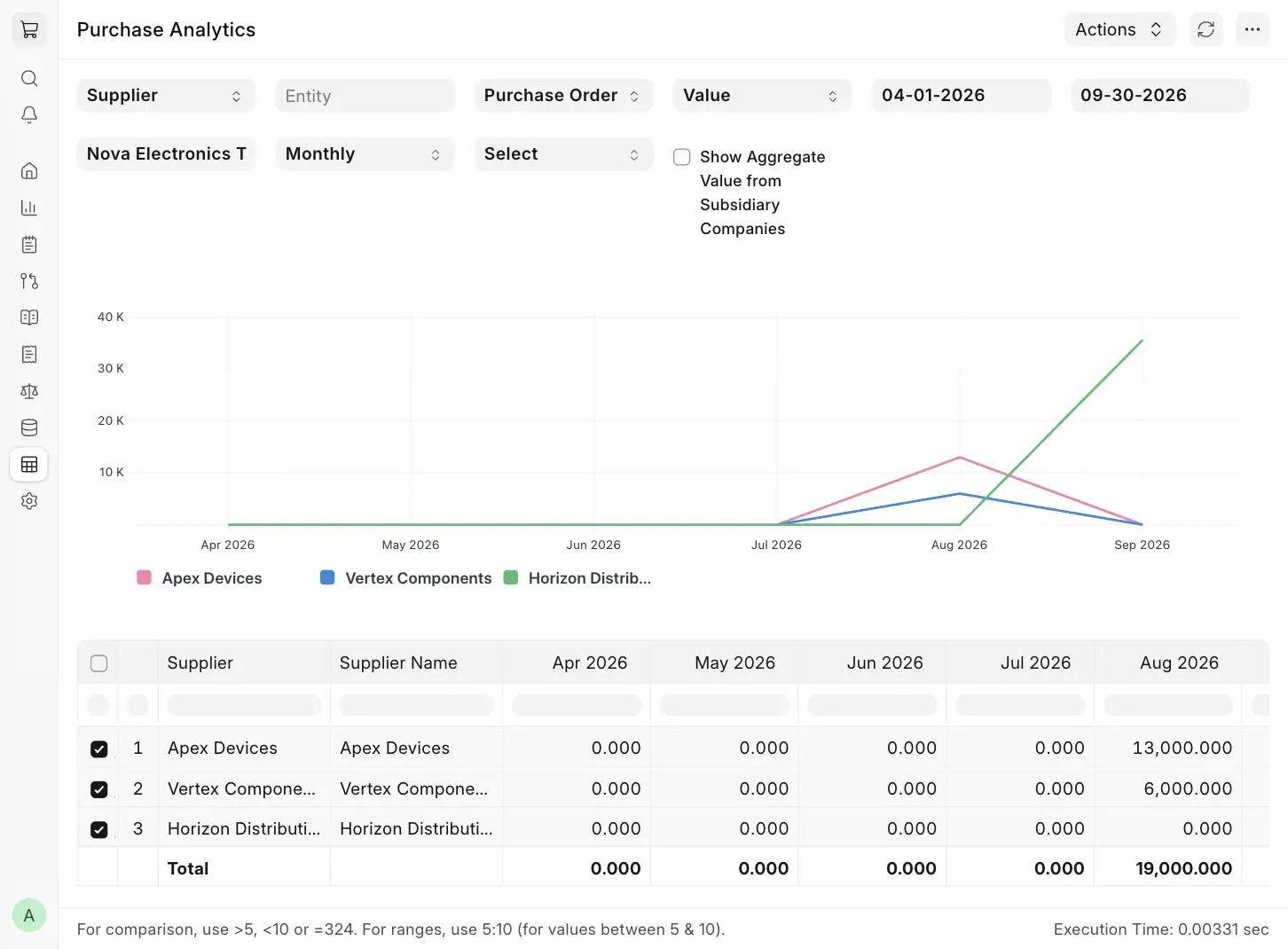Click the Nova Electronics company field
Viewport: 1288px width, 949px height.
click(167, 154)
